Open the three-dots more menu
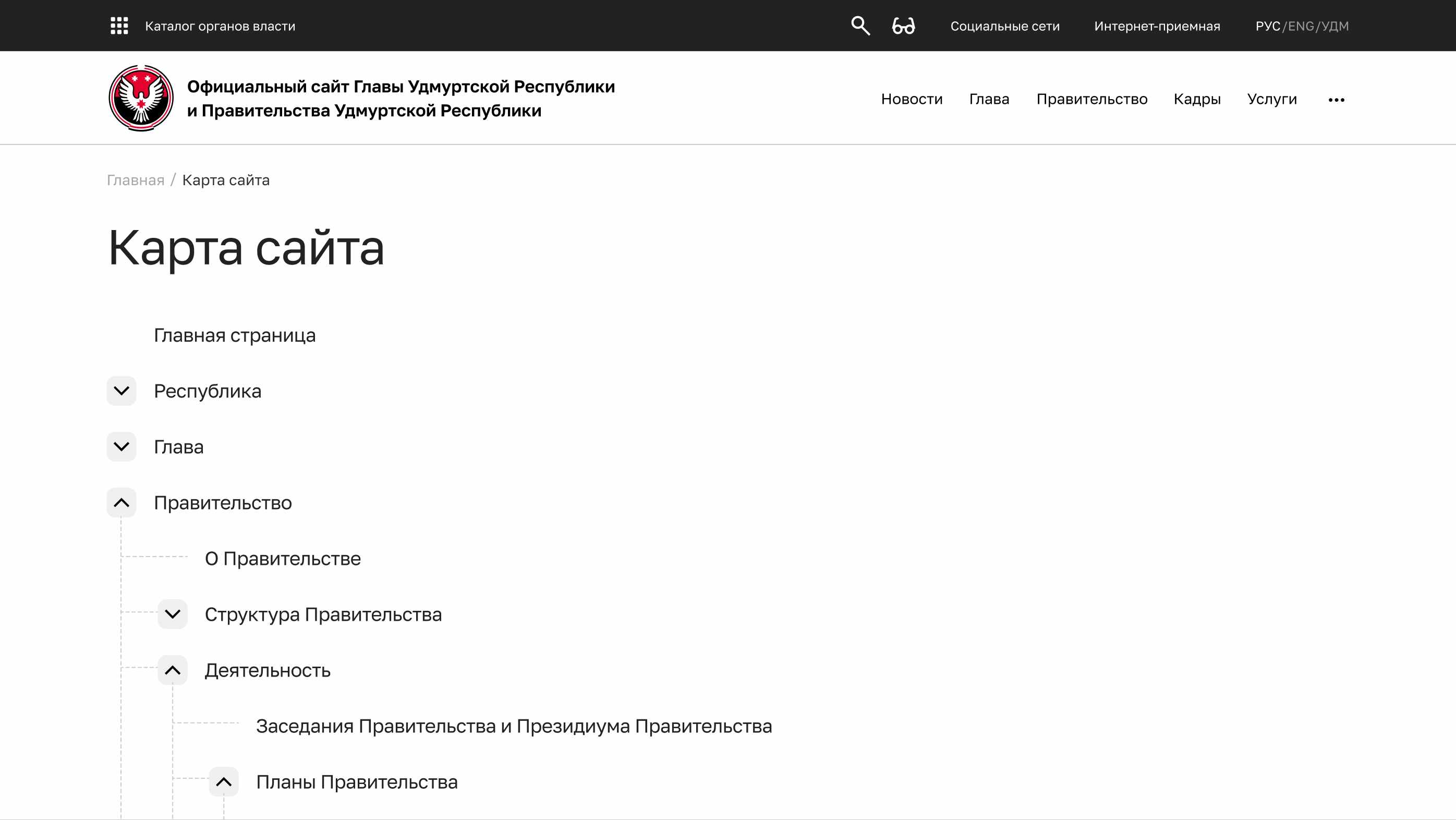This screenshot has height=820, width=1456. coord(1336,100)
